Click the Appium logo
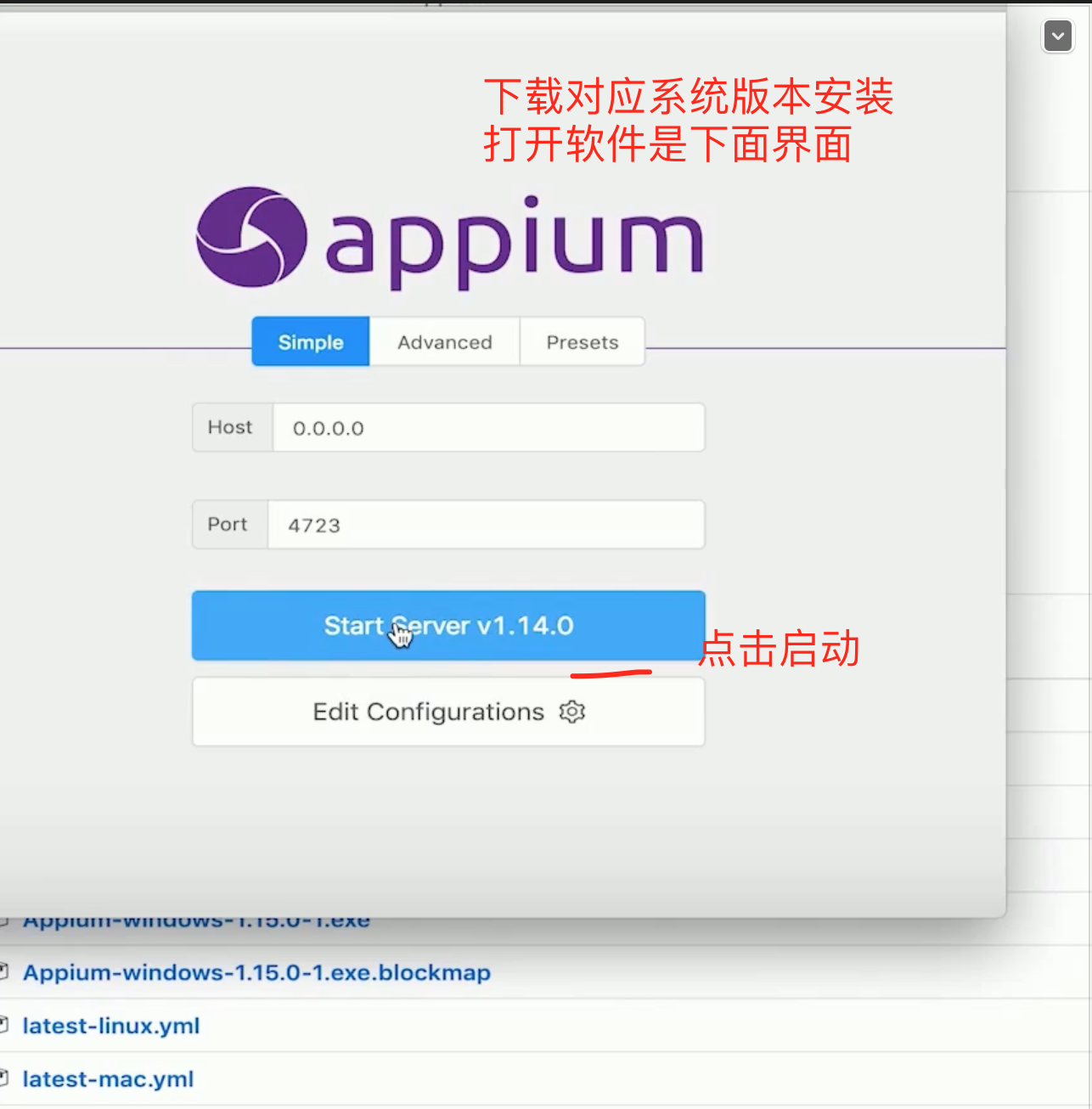The height and width of the screenshot is (1109, 1092). tap(449, 239)
